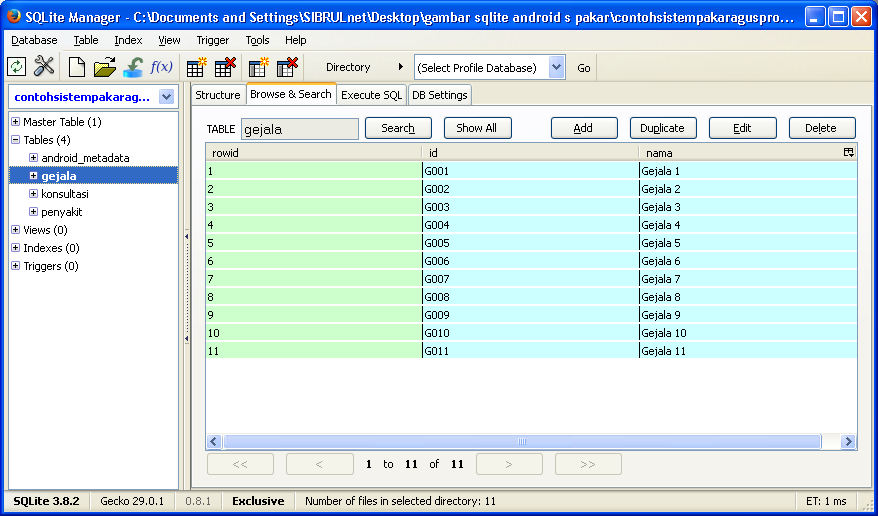Expand the Indexes (0) node
The image size is (878, 516).
coord(16,247)
